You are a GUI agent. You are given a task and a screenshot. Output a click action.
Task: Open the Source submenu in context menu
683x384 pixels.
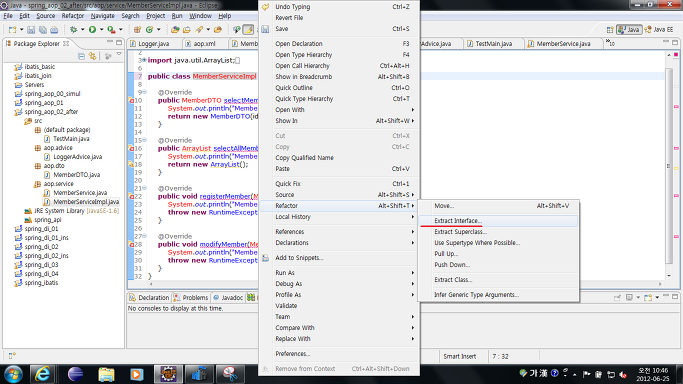pos(340,195)
